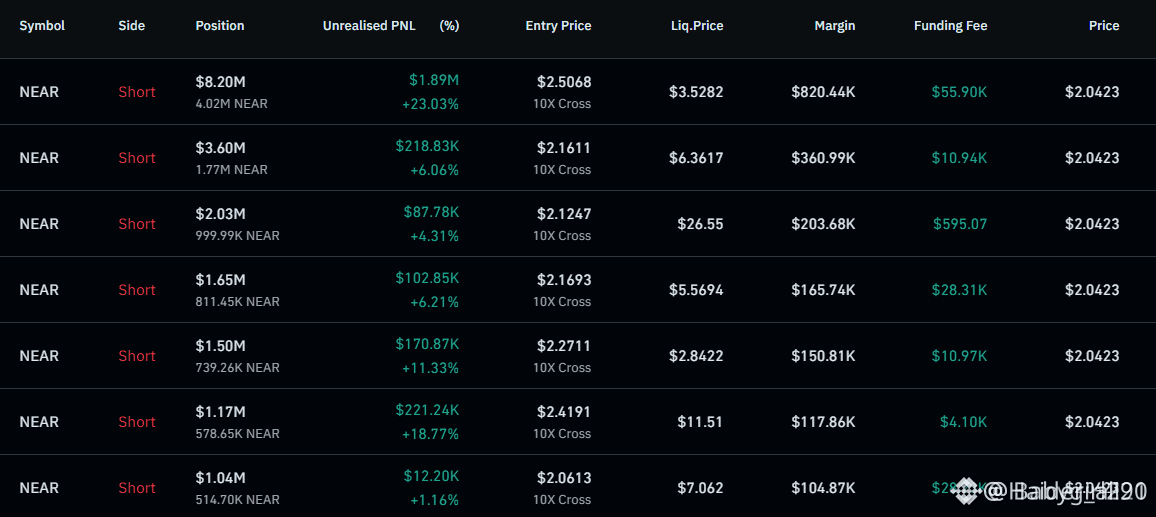This screenshot has width=1156, height=517.
Task: Select the $3.60M position value
Action: [x=220, y=148]
